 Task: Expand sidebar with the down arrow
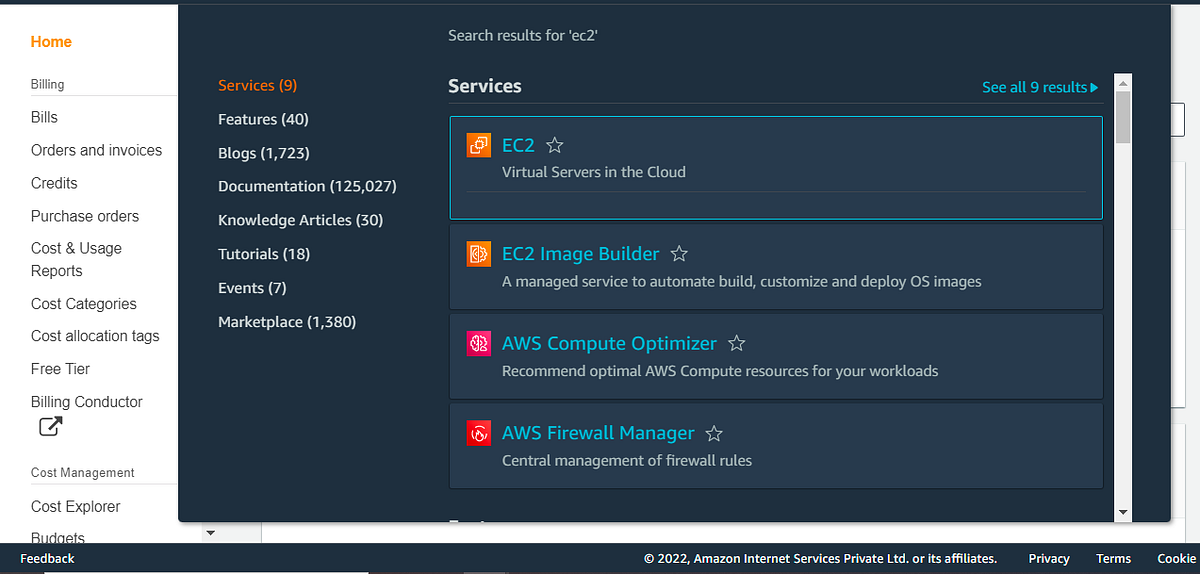coord(210,533)
